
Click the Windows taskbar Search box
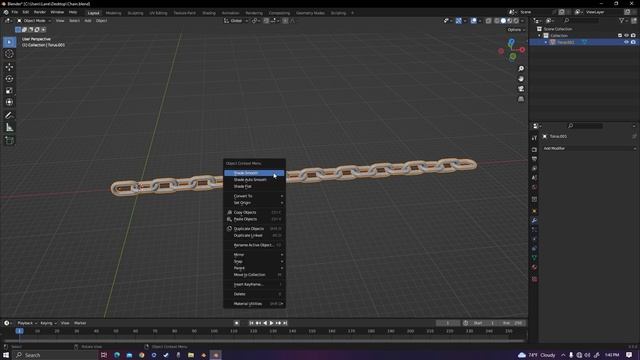56,355
